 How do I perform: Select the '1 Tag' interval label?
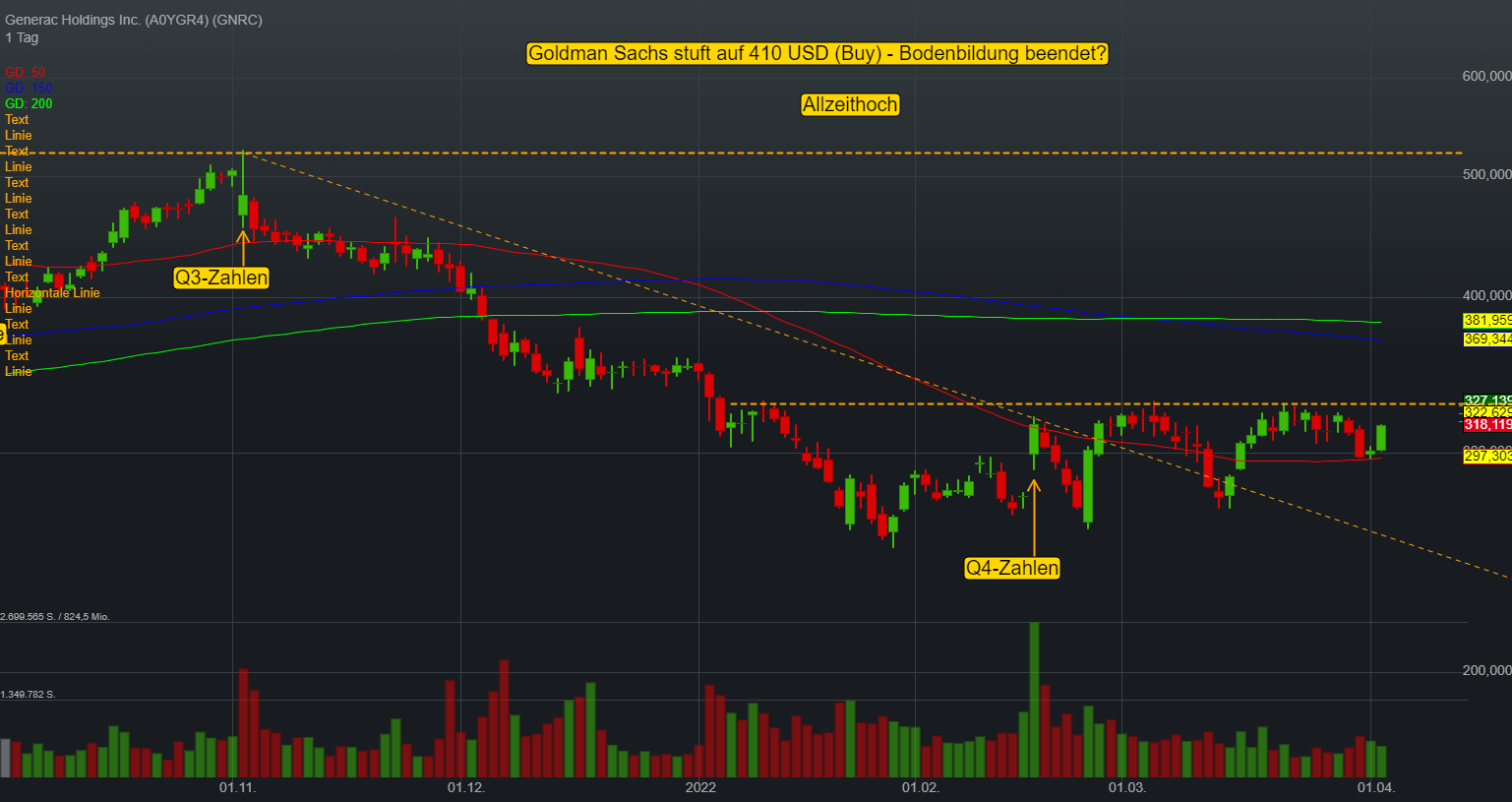click(x=22, y=37)
